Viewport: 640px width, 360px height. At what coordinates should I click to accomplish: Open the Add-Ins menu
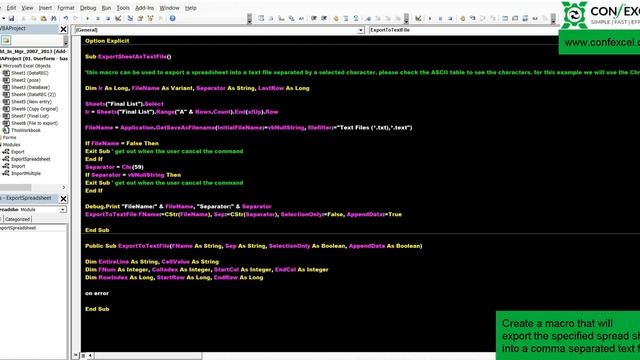tap(144, 8)
